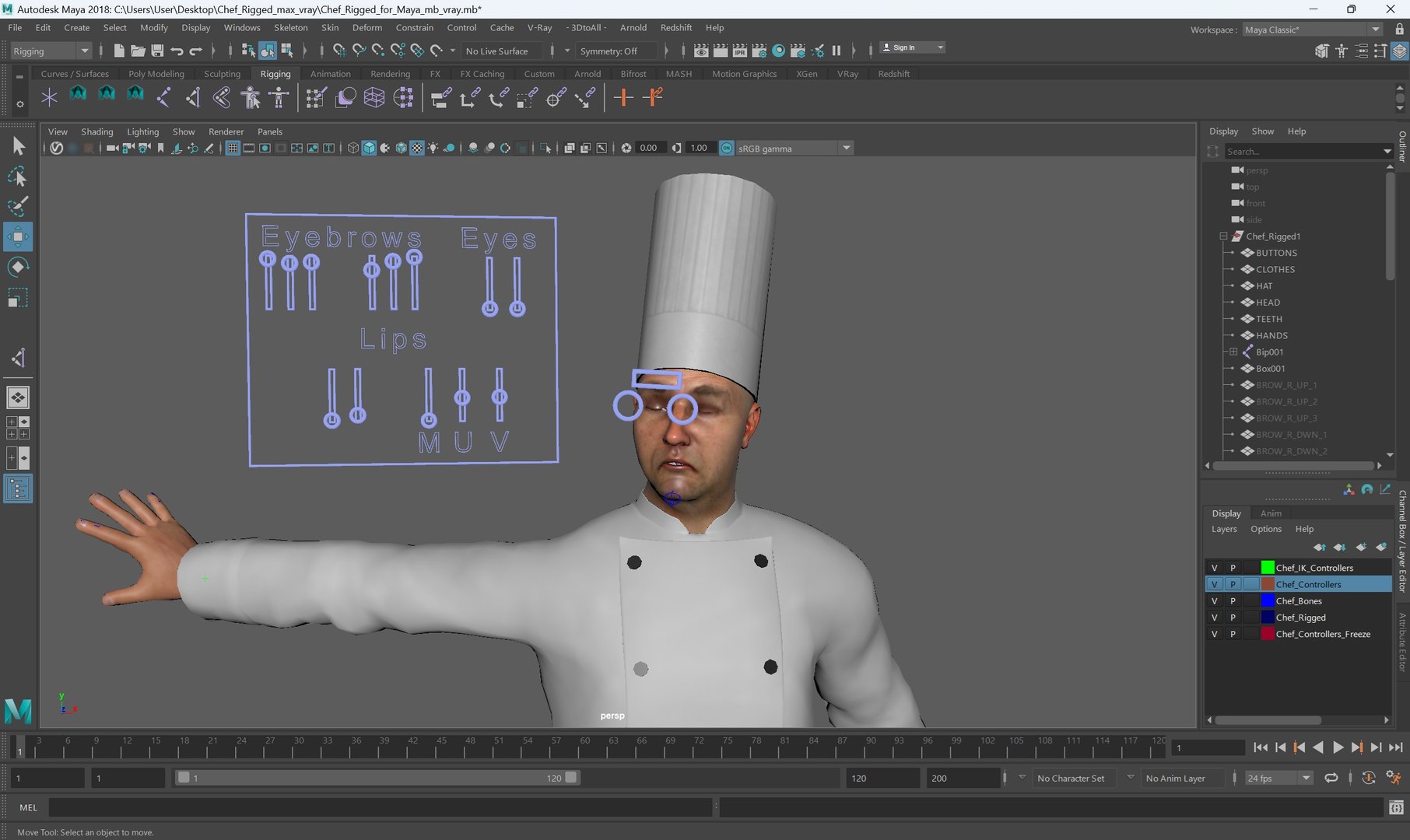
Task: Activate the Rotate tool in the toolbox
Action: pyautogui.click(x=17, y=267)
